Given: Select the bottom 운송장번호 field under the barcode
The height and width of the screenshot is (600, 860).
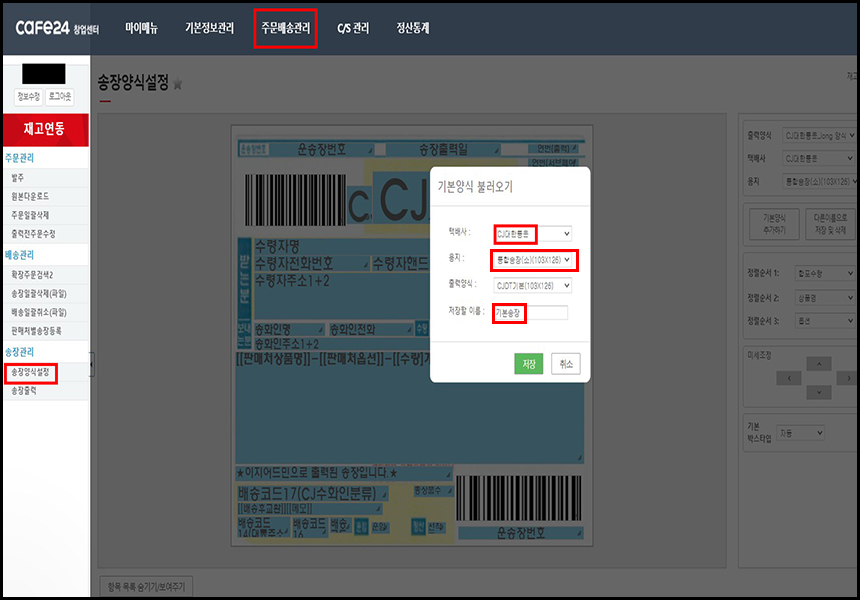Looking at the screenshot, I should click(x=520, y=533).
